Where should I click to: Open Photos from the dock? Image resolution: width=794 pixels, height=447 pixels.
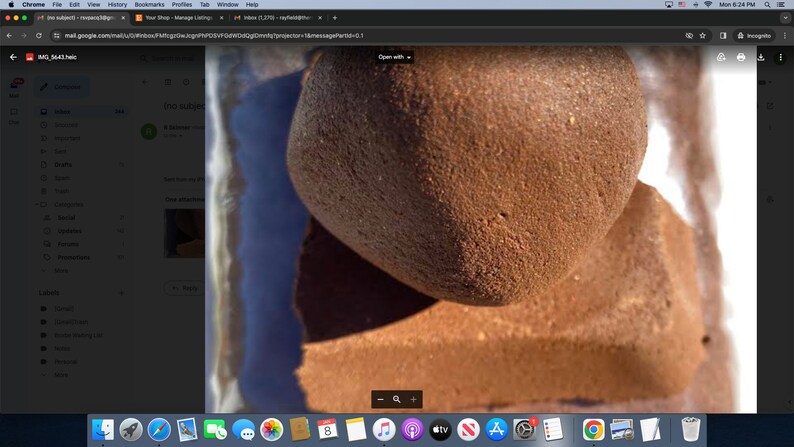coord(271,430)
